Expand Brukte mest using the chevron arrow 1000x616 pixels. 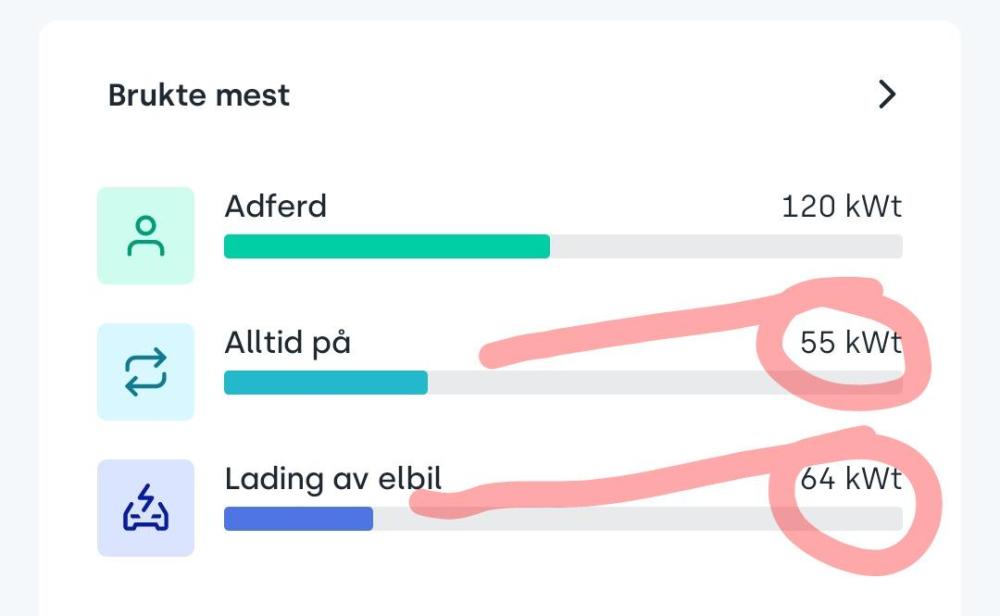point(886,94)
